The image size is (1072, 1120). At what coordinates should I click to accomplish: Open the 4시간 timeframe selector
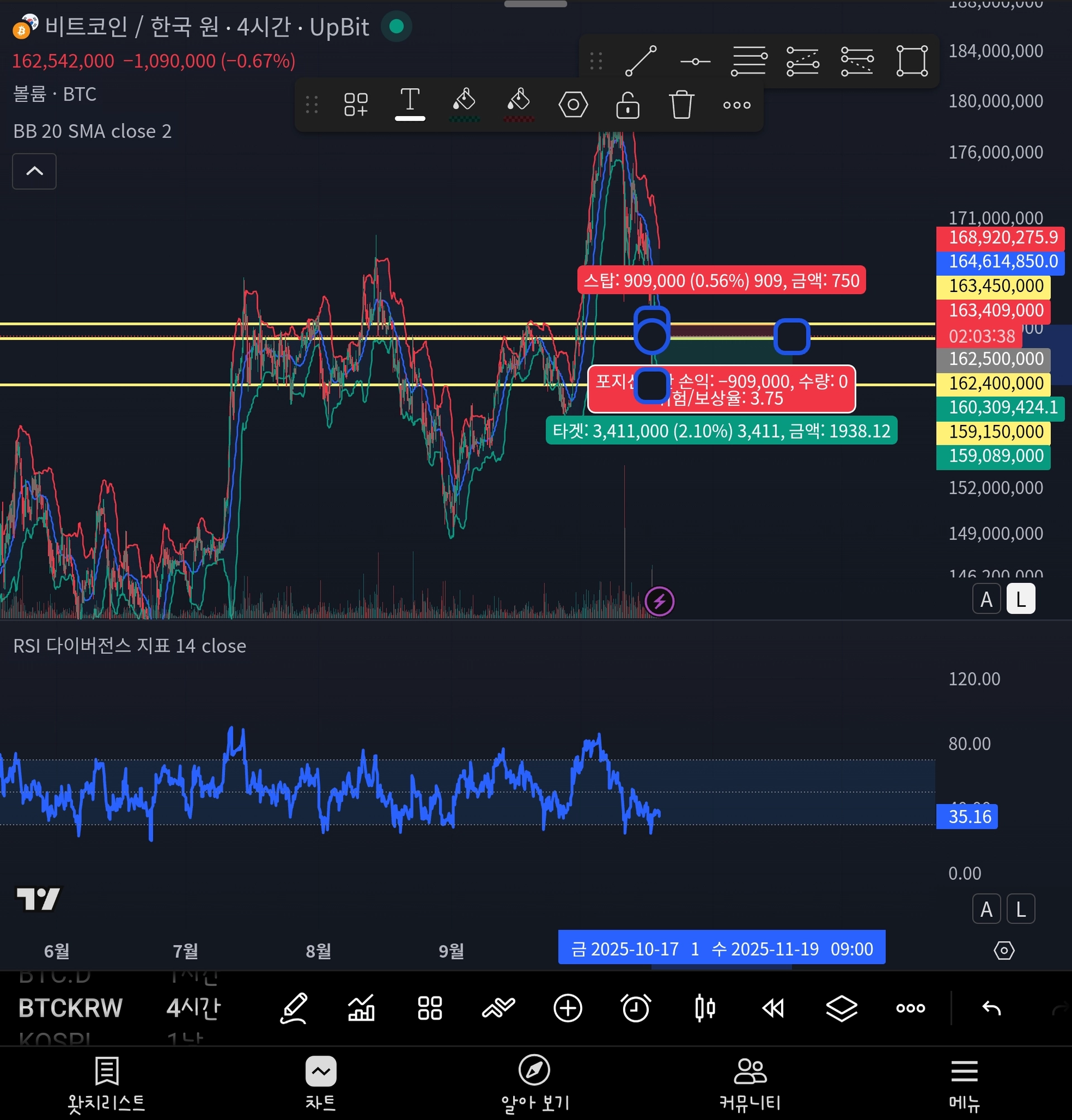193,1008
